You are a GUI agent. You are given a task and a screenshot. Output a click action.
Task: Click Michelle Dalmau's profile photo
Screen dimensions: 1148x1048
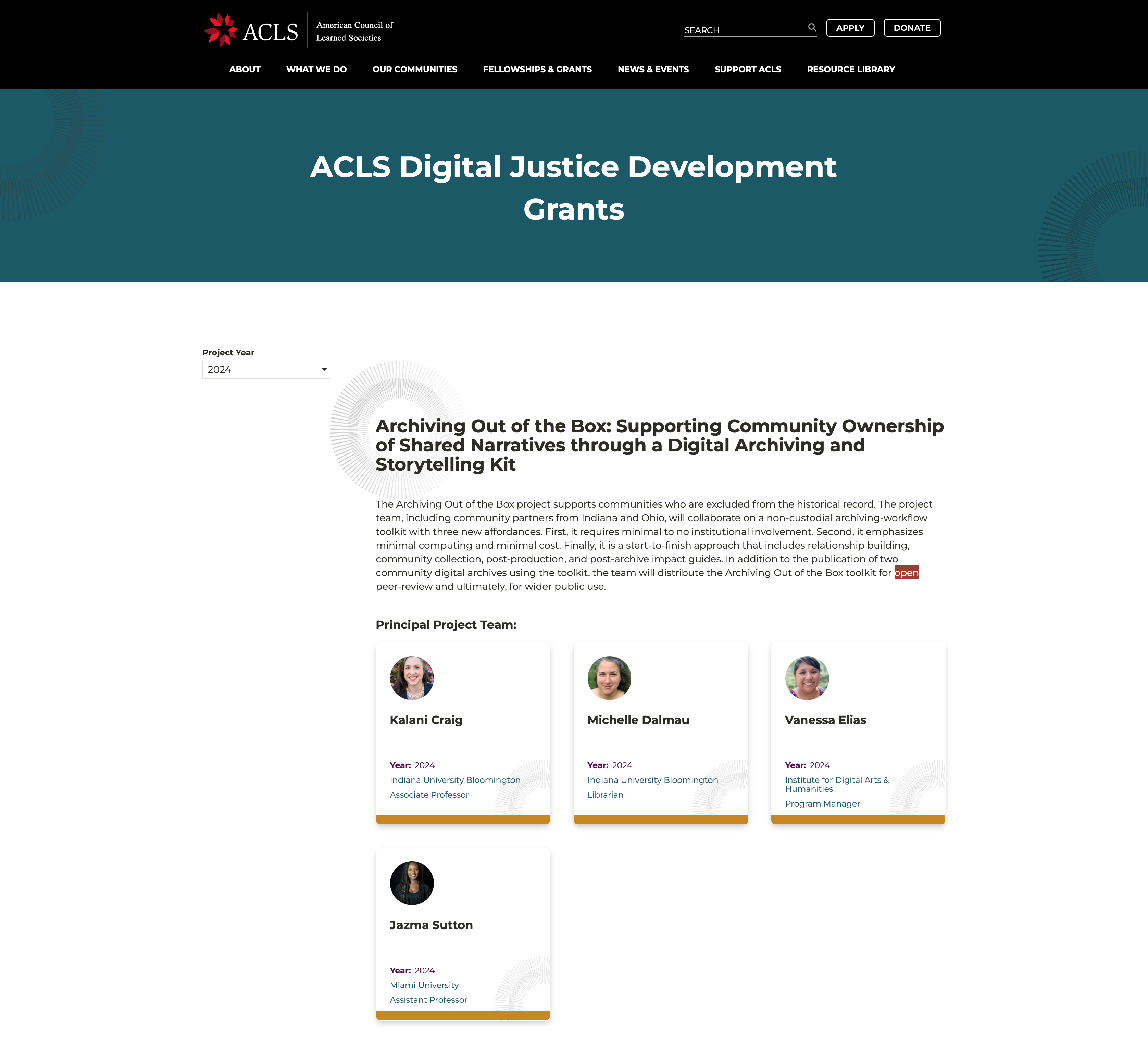[609, 678]
